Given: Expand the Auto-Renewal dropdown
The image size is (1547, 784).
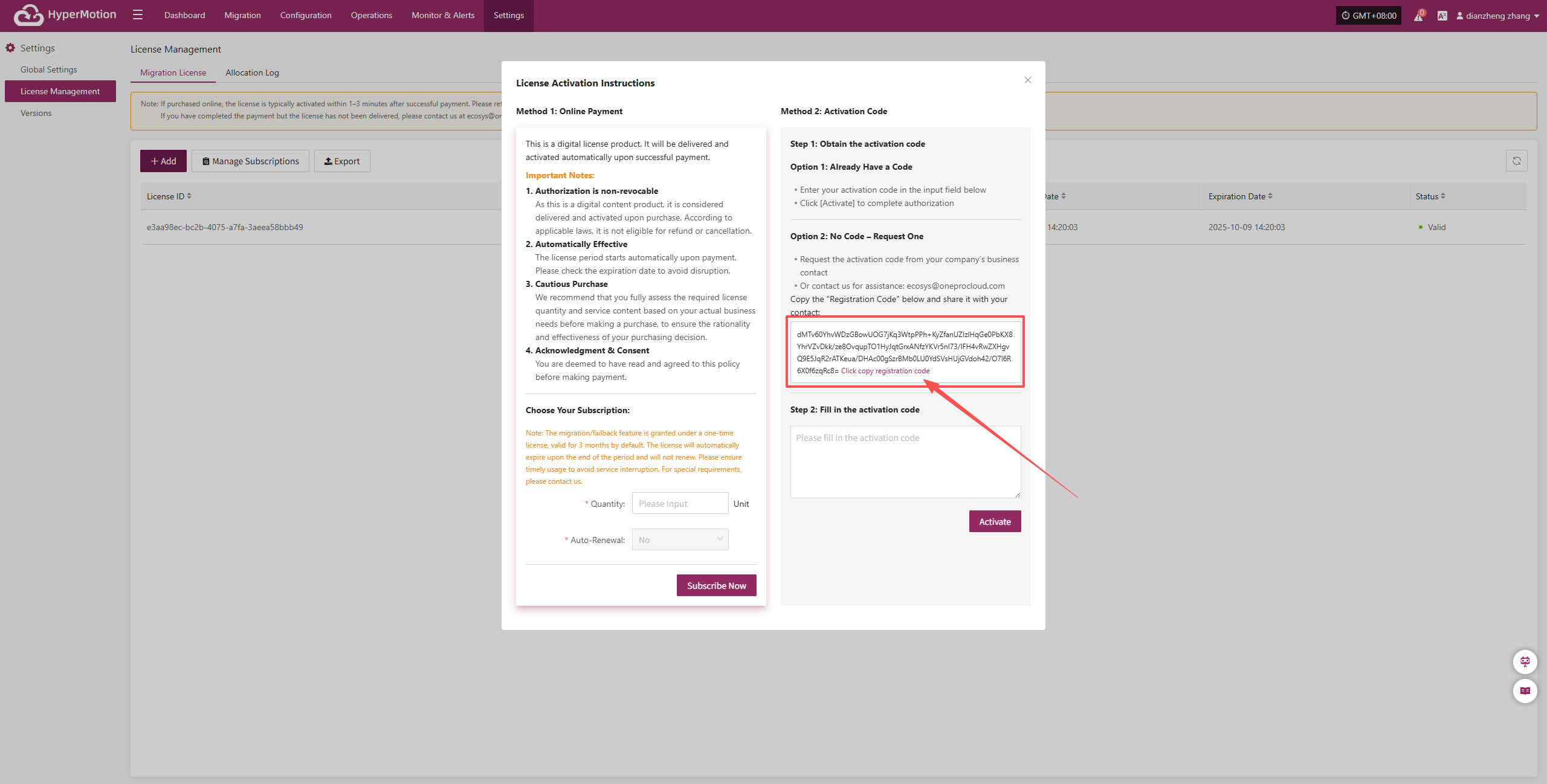Looking at the screenshot, I should [x=680, y=540].
